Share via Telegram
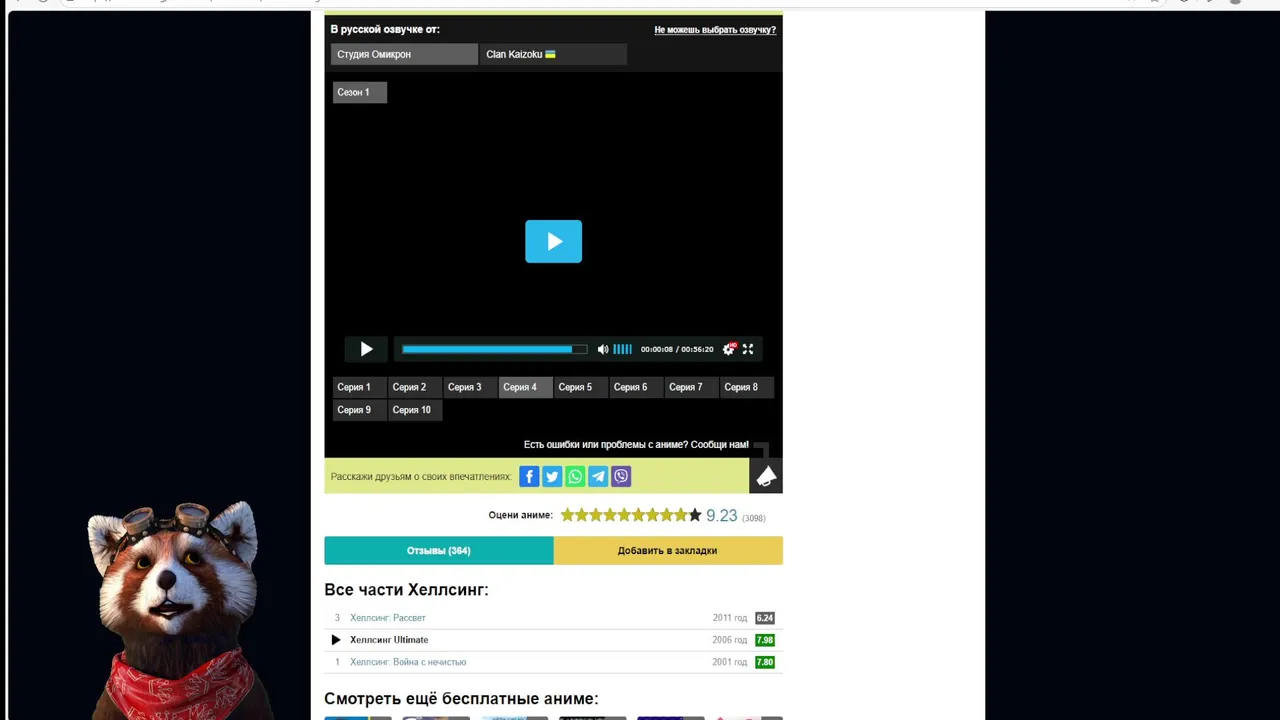 [598, 477]
